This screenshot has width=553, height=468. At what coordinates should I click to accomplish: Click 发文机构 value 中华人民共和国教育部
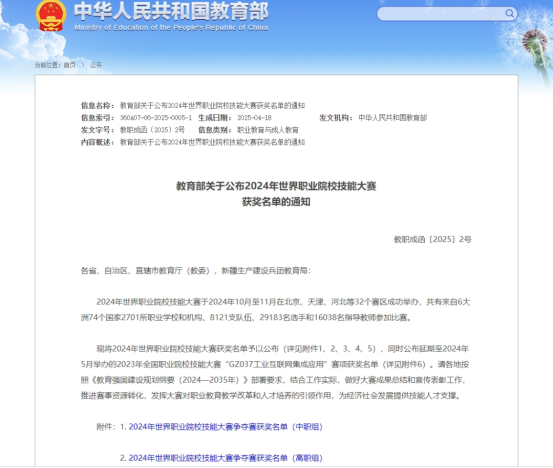pyautogui.click(x=393, y=118)
